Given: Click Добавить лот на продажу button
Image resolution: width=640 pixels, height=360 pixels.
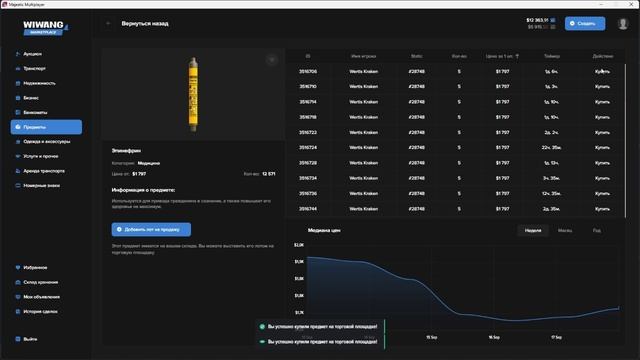Looking at the screenshot, I should [x=151, y=229].
